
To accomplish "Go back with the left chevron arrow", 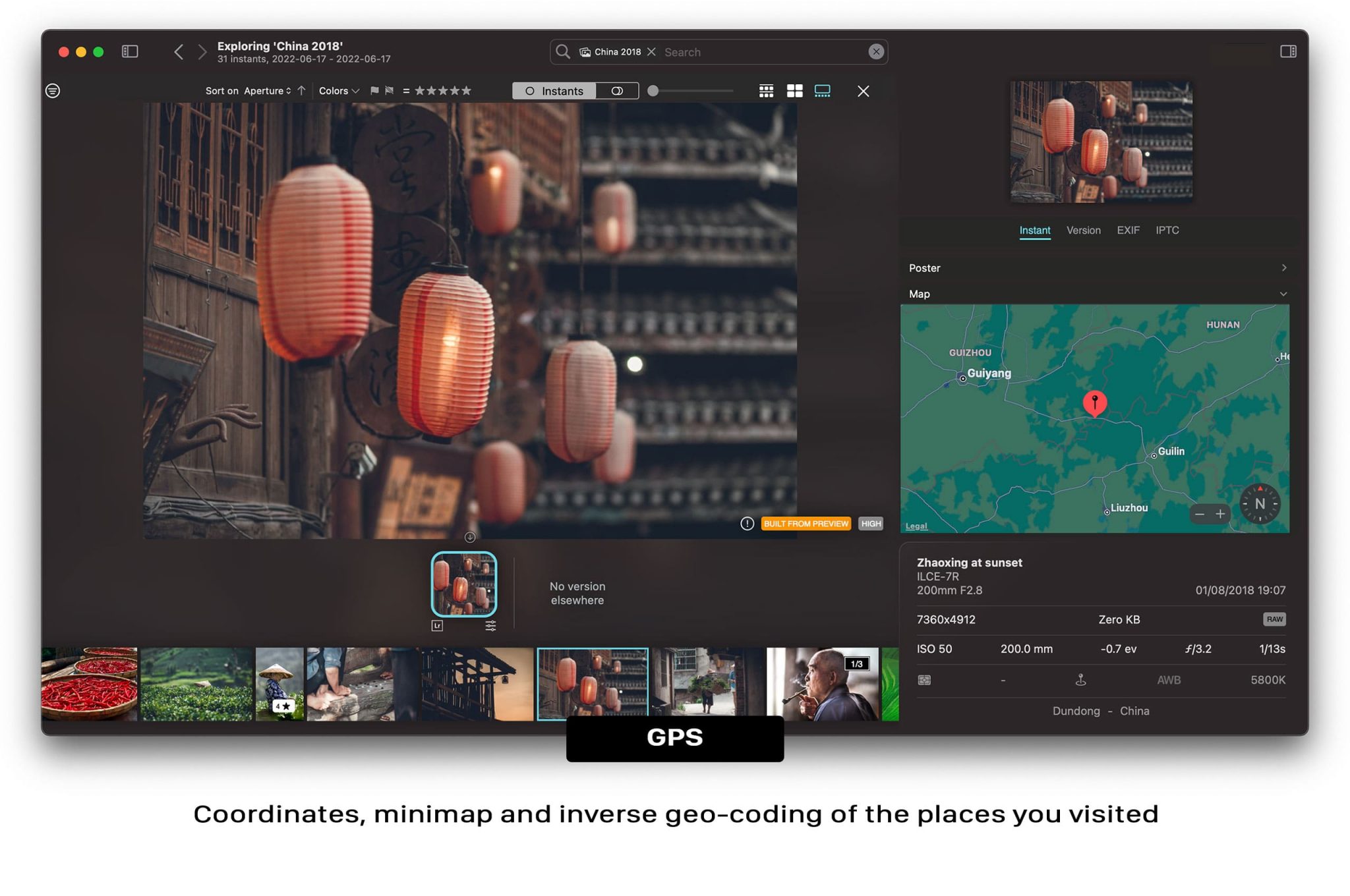I will pyautogui.click(x=178, y=51).
